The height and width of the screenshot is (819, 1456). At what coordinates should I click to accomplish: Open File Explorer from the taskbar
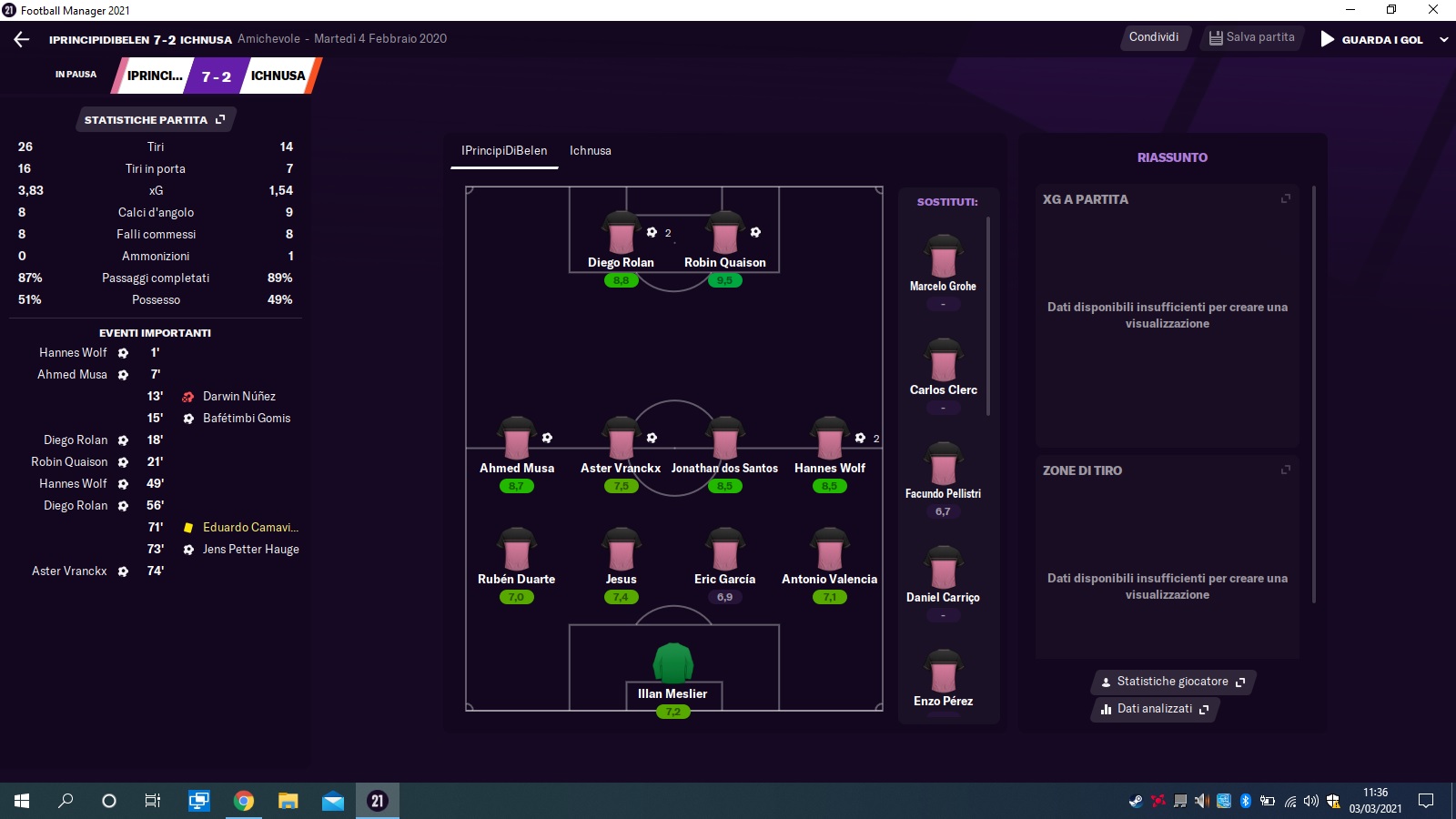[288, 801]
